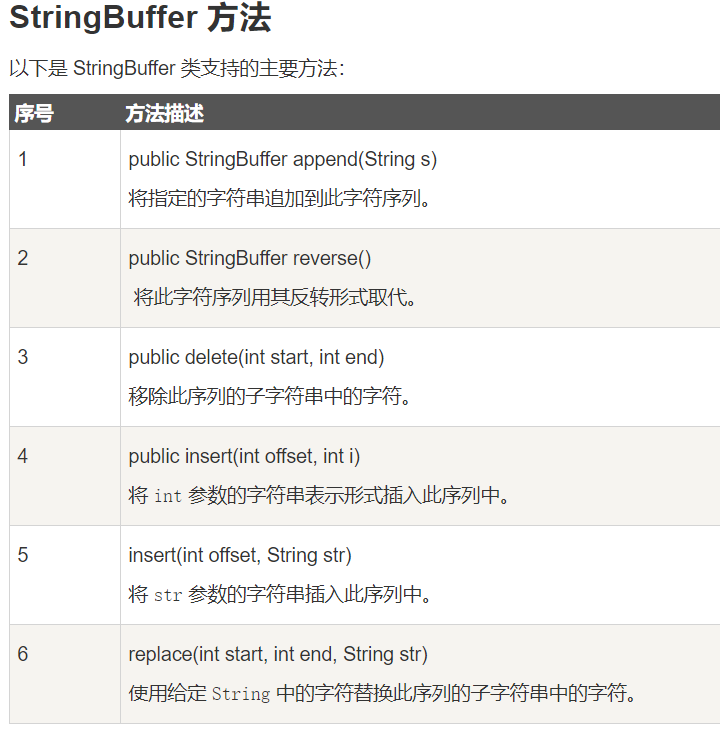720x731 pixels.
Task: Click the insert(int offset, String str) signature
Action: [240, 555]
